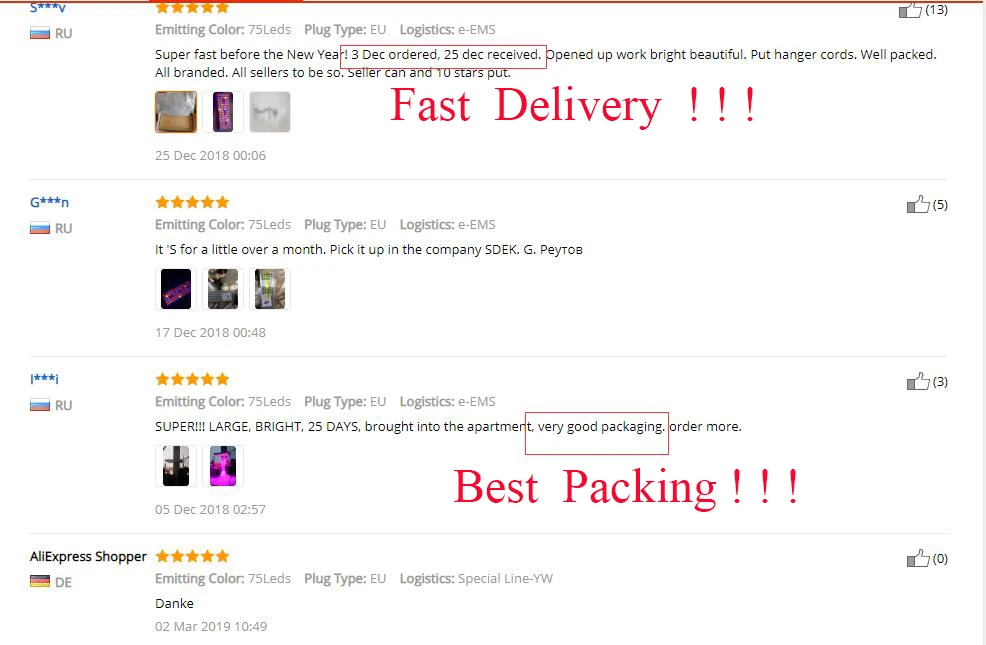The image size is (986, 645).
Task: View pink-lit grow light photo in I***i's review
Action: (x=223, y=466)
